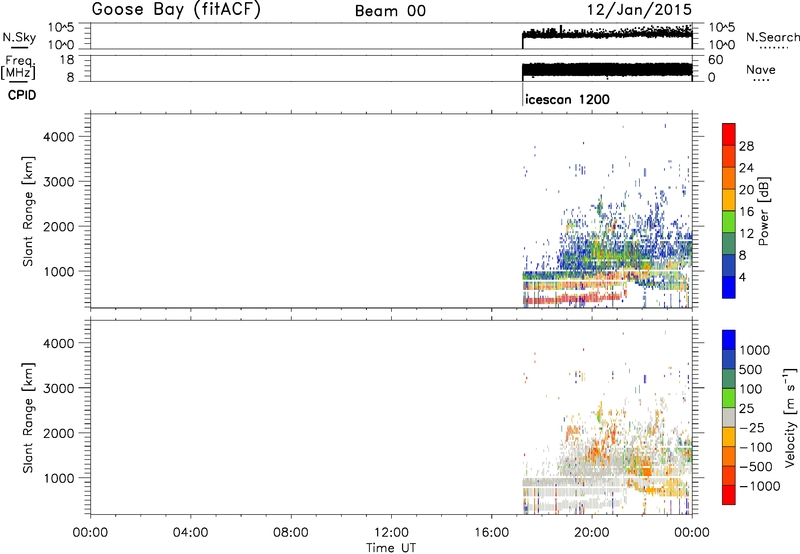Image resolution: width=800 pixels, height=554 pixels.
Task: Click the '20:00' time axis tick label
Action: 591,533
